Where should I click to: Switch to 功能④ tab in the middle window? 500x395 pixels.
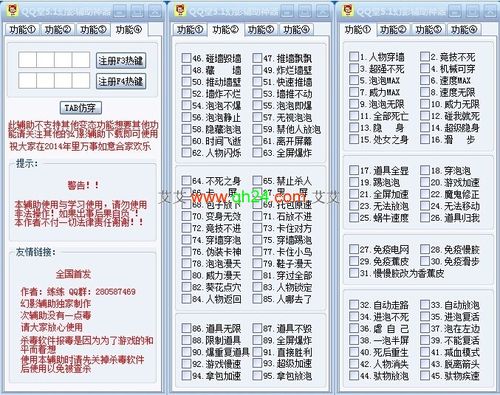point(296,30)
